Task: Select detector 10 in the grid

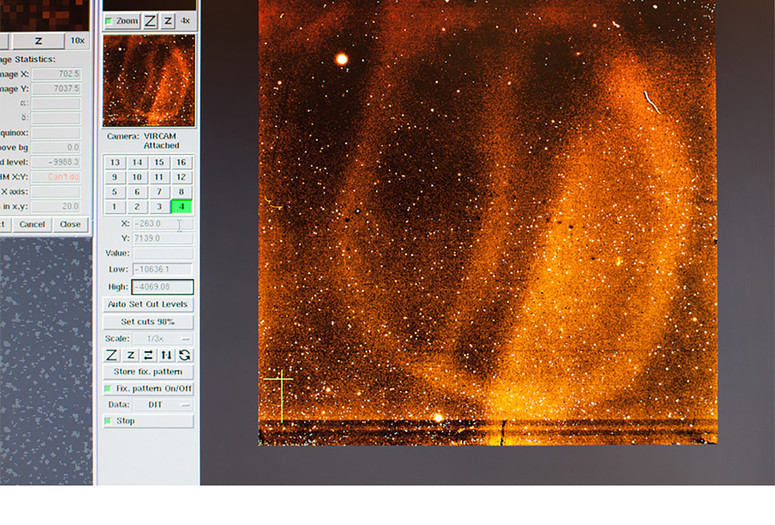Action: (137, 177)
